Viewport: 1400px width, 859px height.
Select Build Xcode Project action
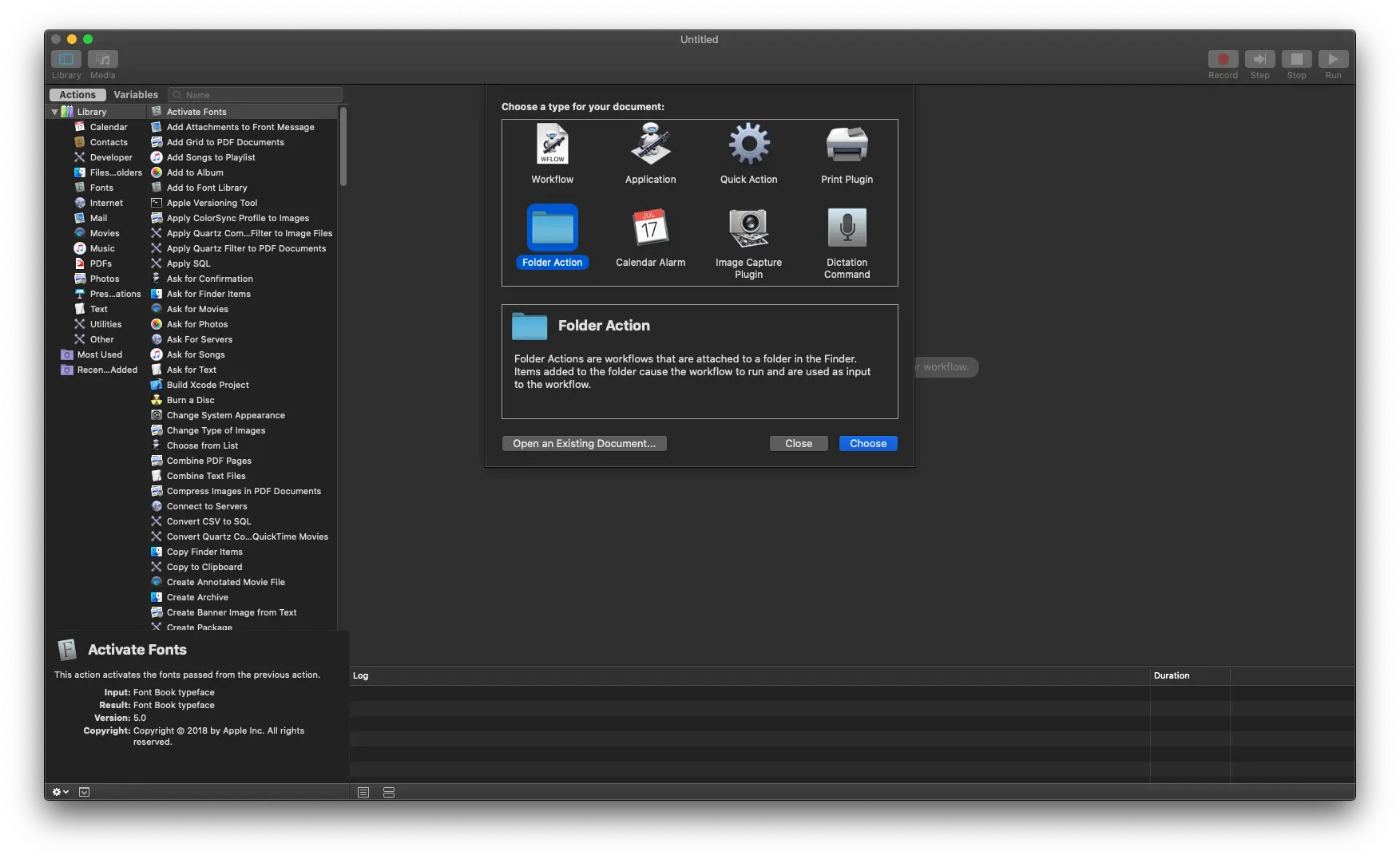tap(242, 385)
